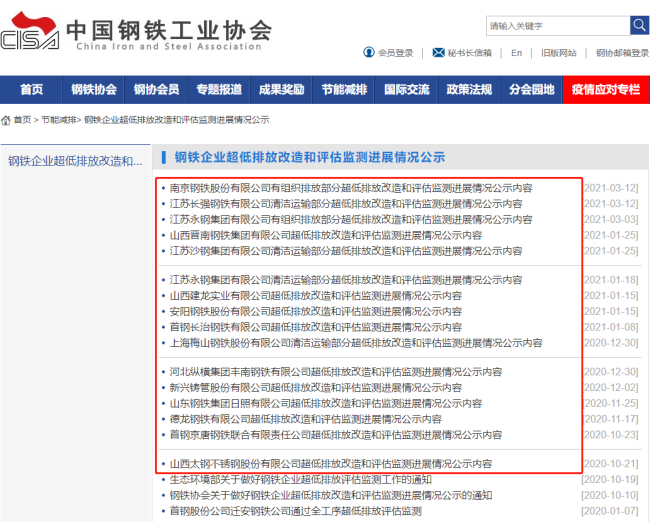The width and height of the screenshot is (650, 522).
Task: Click the date 2020-10-21
Action: click(611, 464)
